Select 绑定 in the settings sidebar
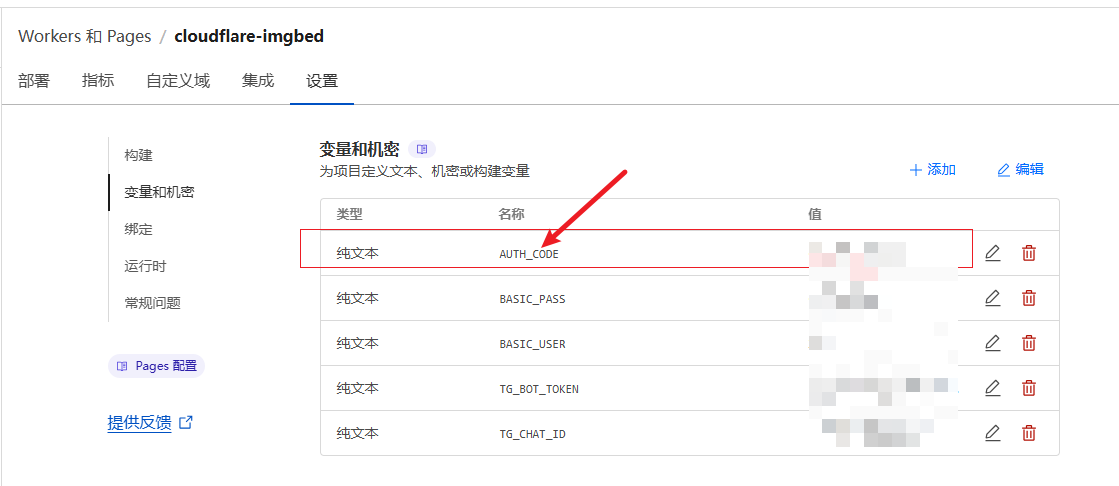 click(138, 229)
